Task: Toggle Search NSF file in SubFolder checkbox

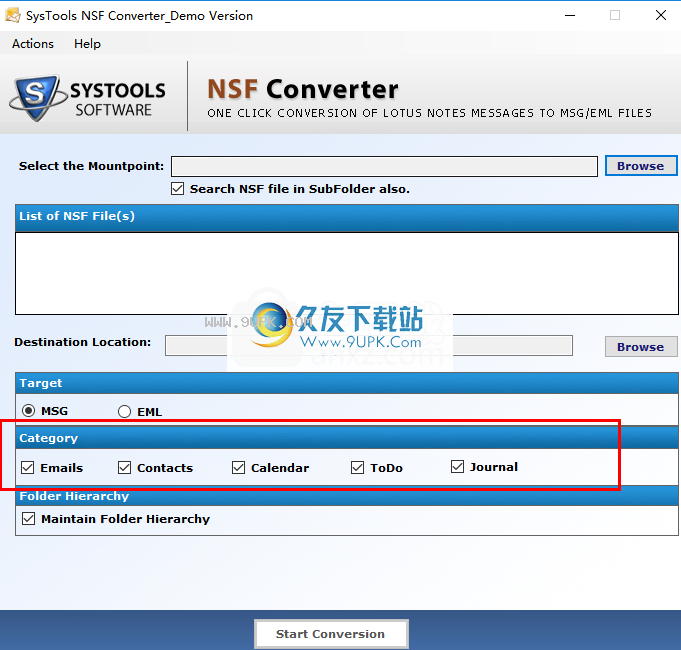Action: [177, 189]
